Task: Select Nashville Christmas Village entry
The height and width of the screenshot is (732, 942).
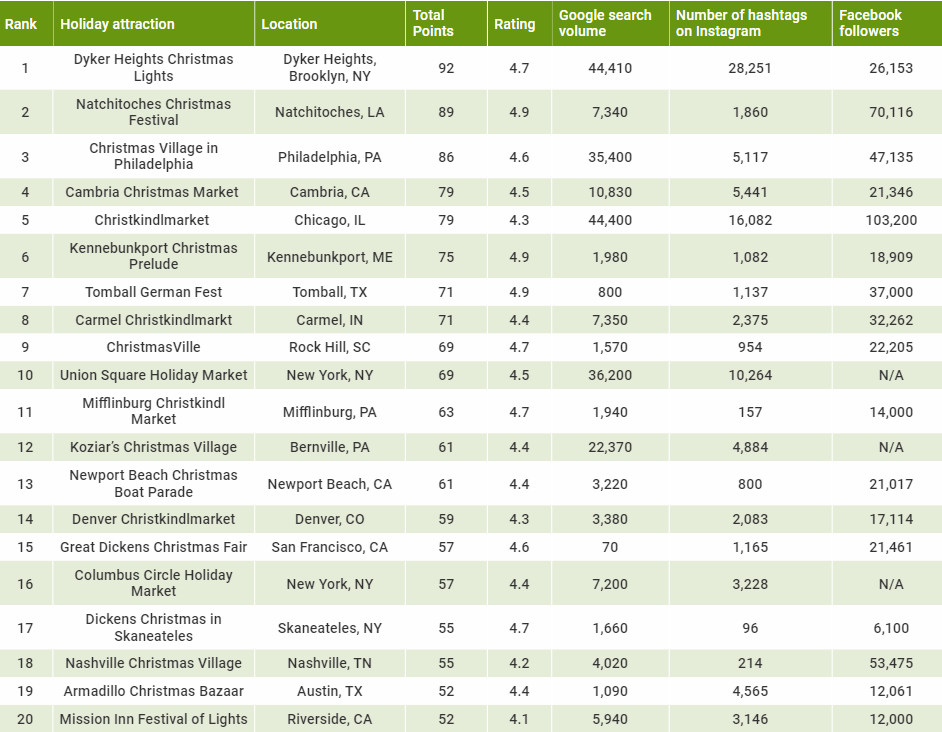Action: 152,663
